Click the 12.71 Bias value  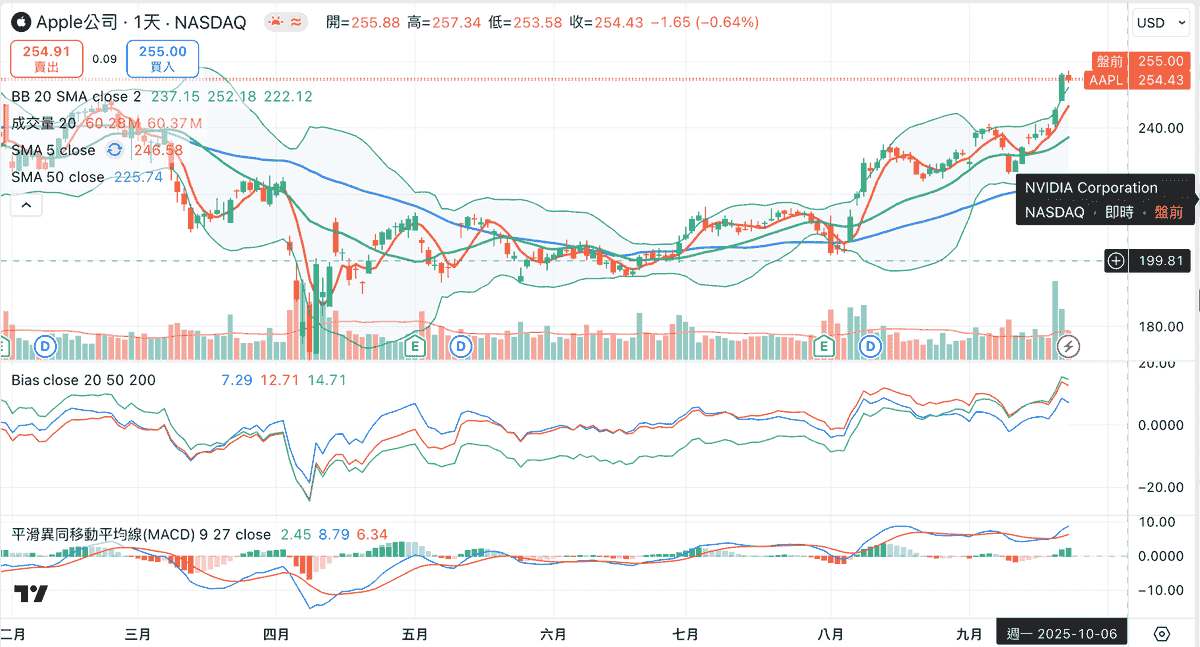pos(280,380)
